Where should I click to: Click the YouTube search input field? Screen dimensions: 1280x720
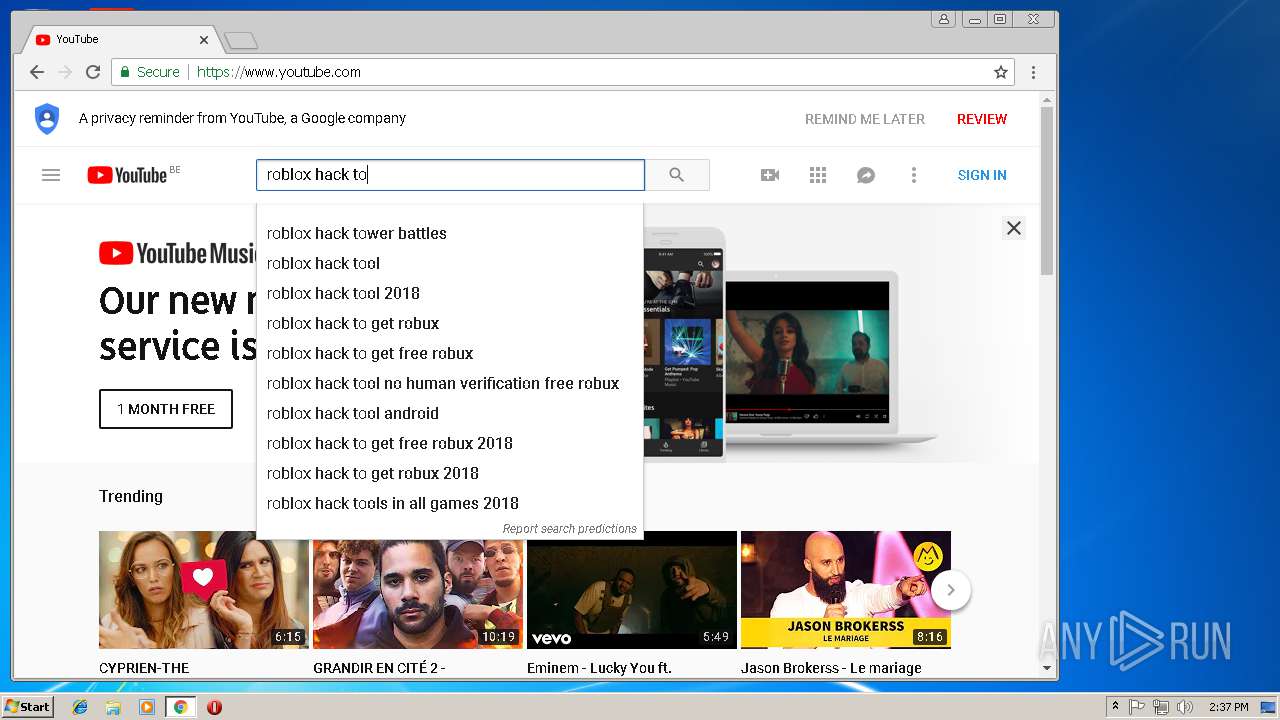(450, 175)
